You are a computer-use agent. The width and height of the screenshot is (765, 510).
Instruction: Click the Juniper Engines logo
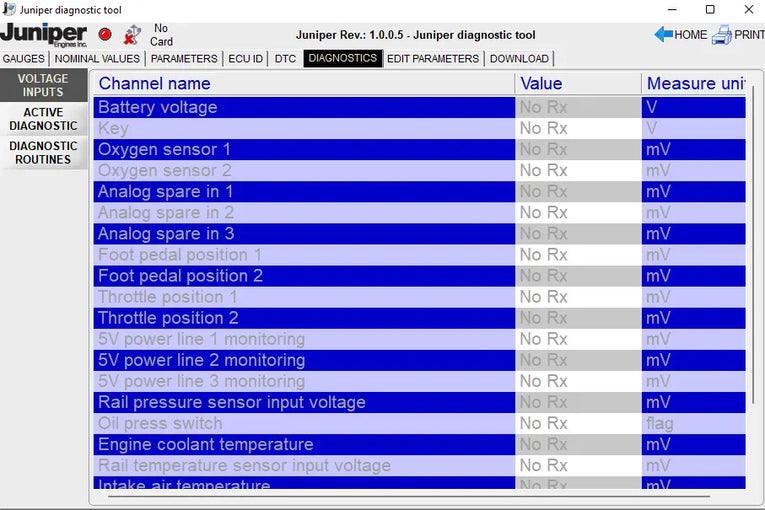tap(44, 35)
